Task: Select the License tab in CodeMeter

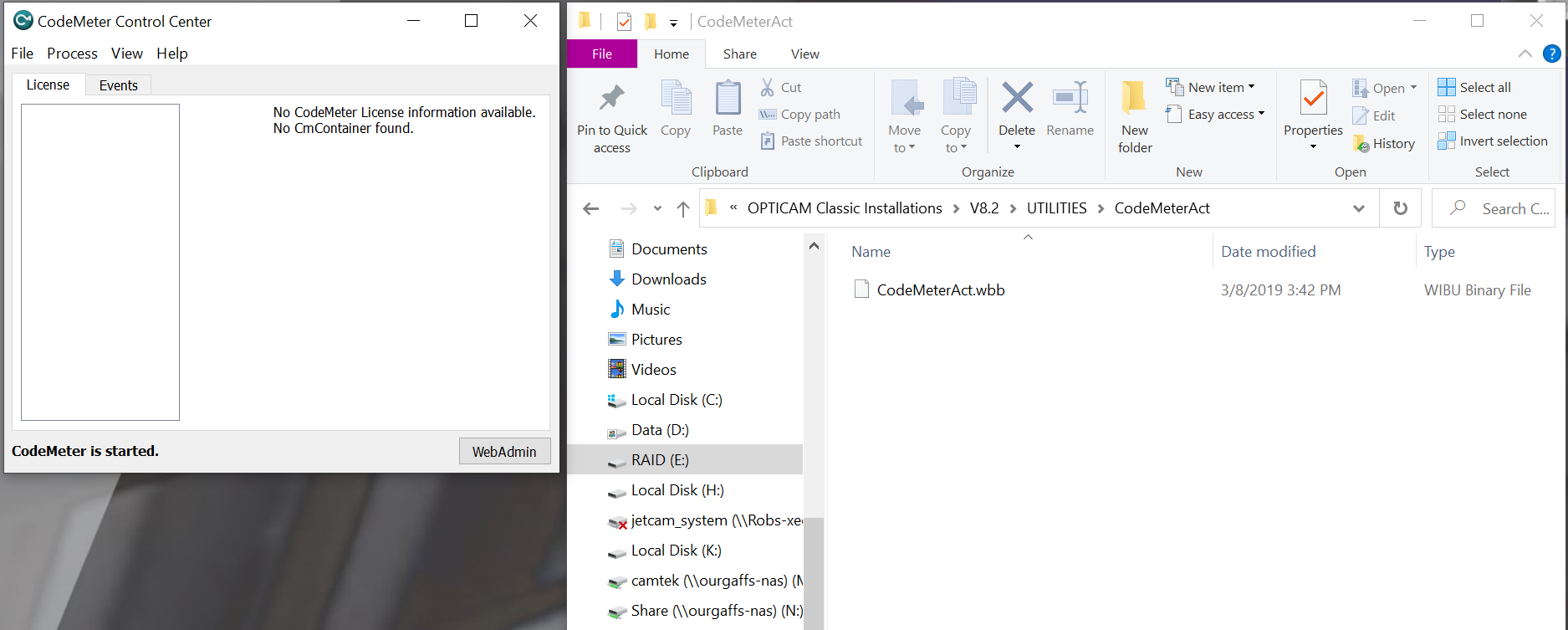Action: 49,85
